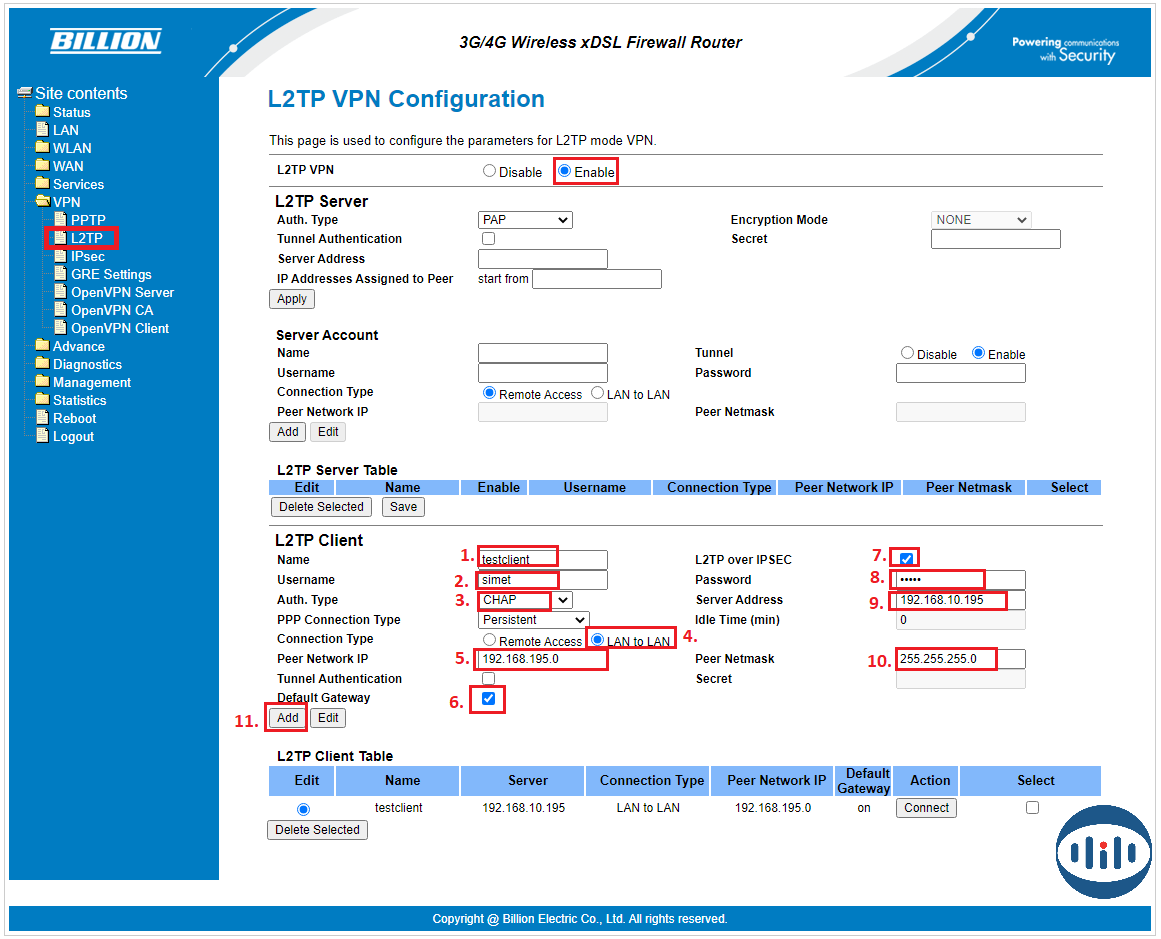Open the Status folder icon in sidebar

coord(42,112)
